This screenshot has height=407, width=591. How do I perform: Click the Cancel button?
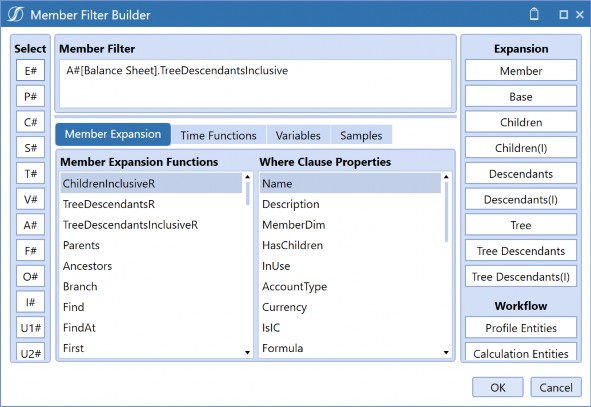point(556,387)
